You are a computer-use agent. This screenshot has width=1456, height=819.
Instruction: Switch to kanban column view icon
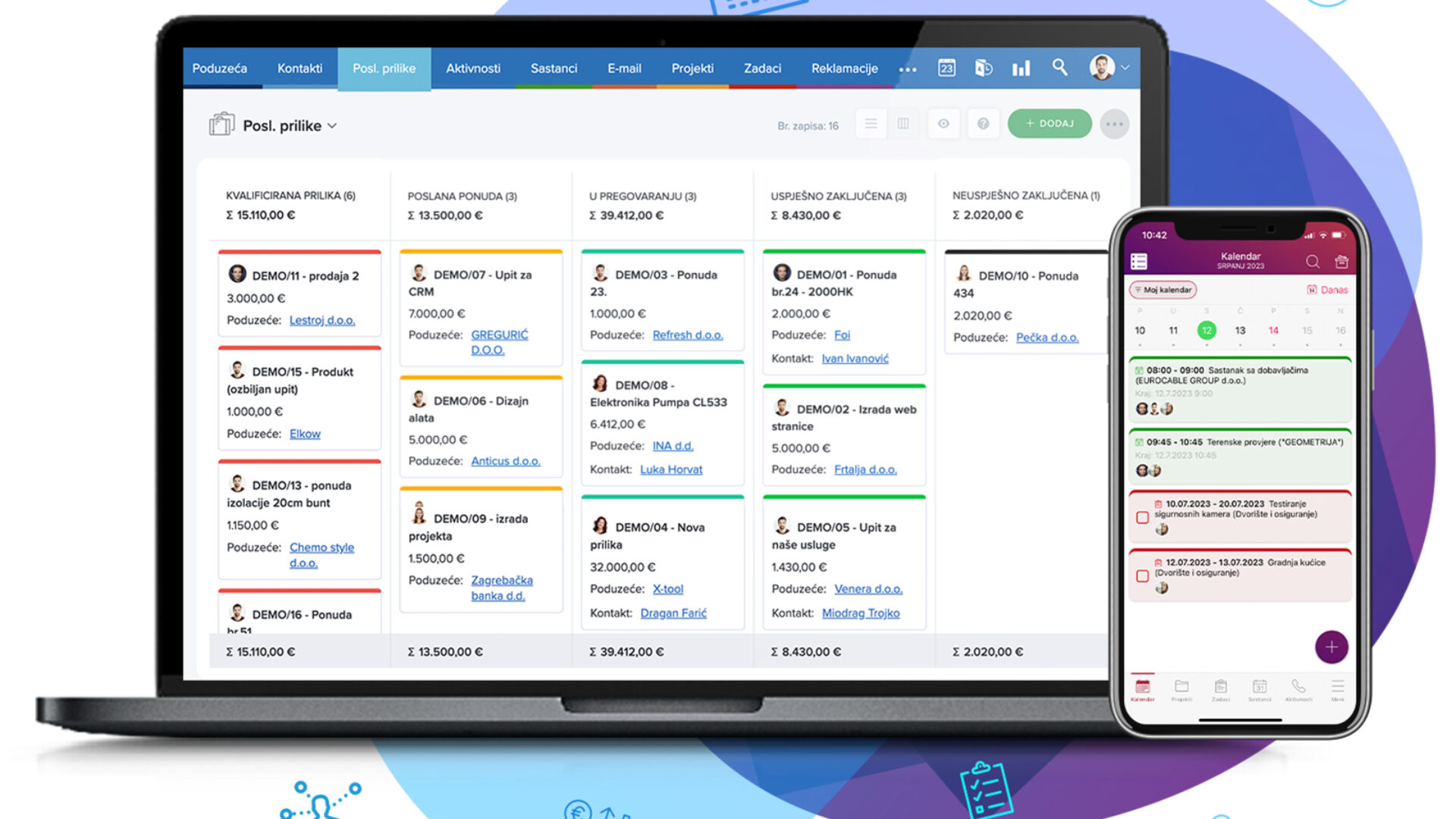pos(903,124)
